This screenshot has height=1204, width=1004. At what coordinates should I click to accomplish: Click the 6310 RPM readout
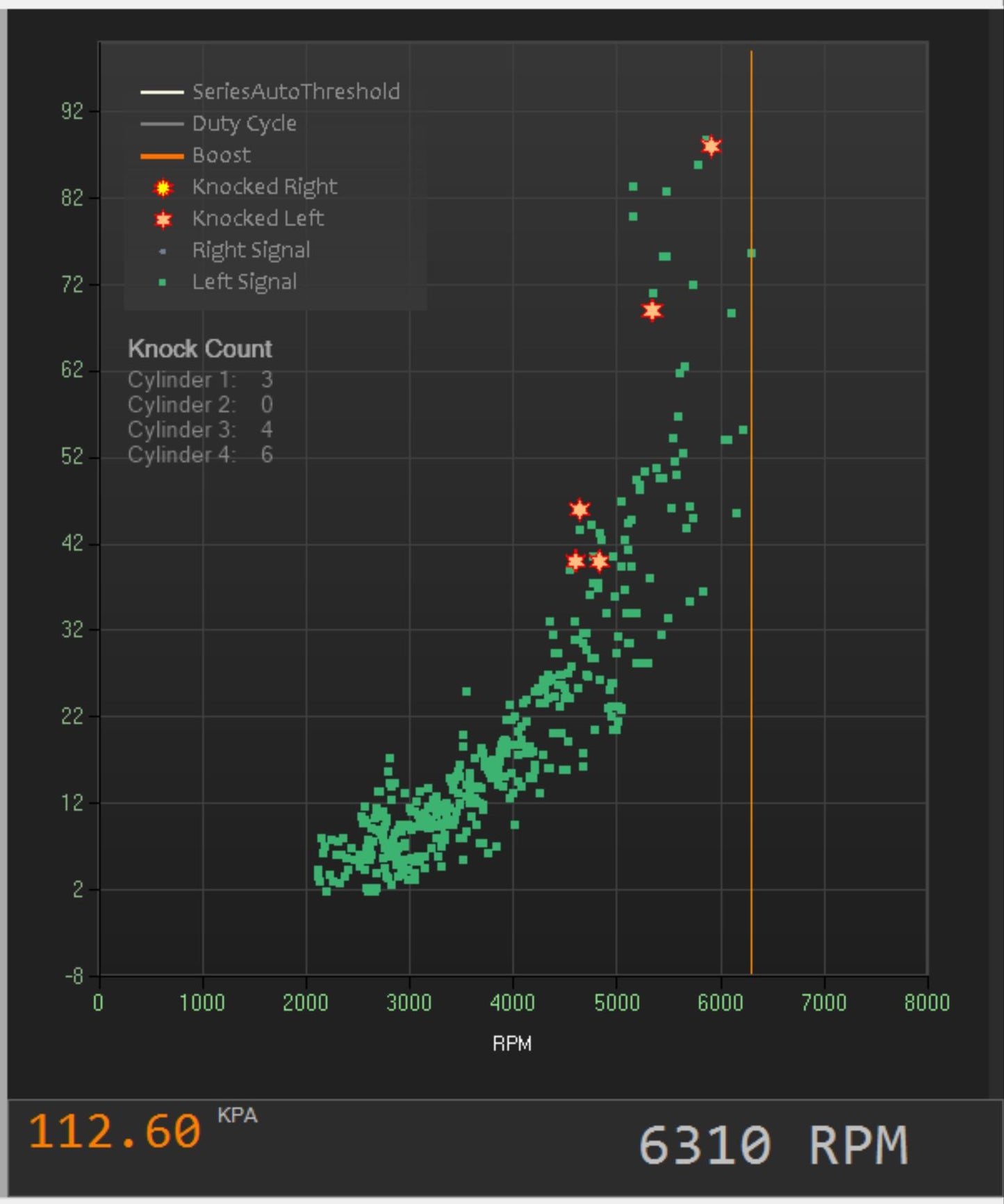[x=773, y=1145]
